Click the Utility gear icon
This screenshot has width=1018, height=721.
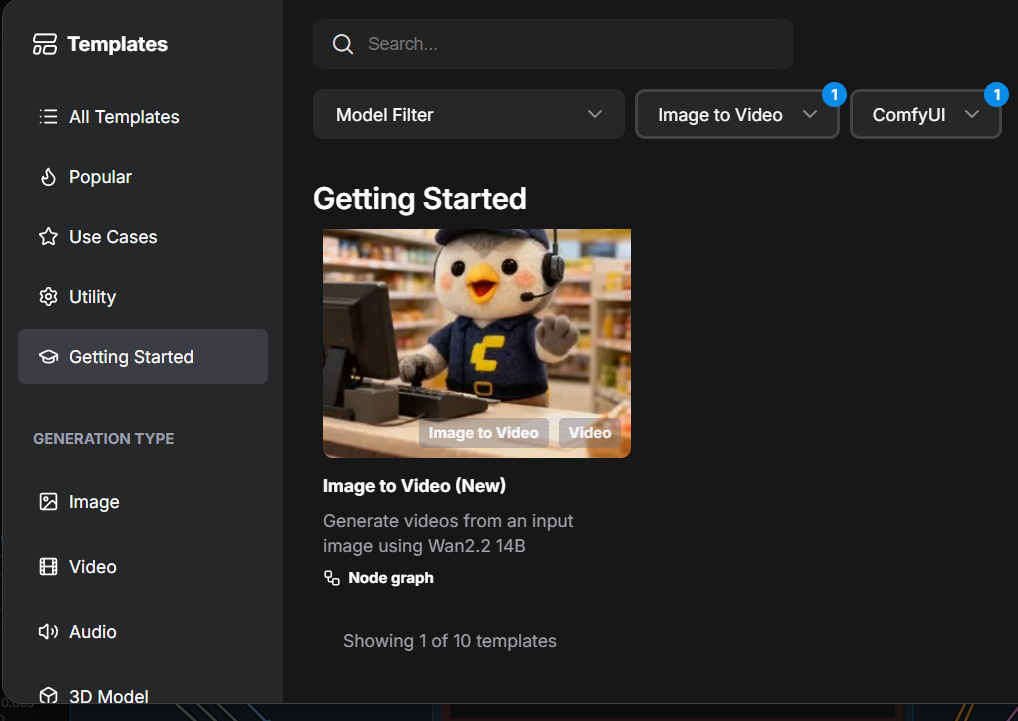point(48,297)
